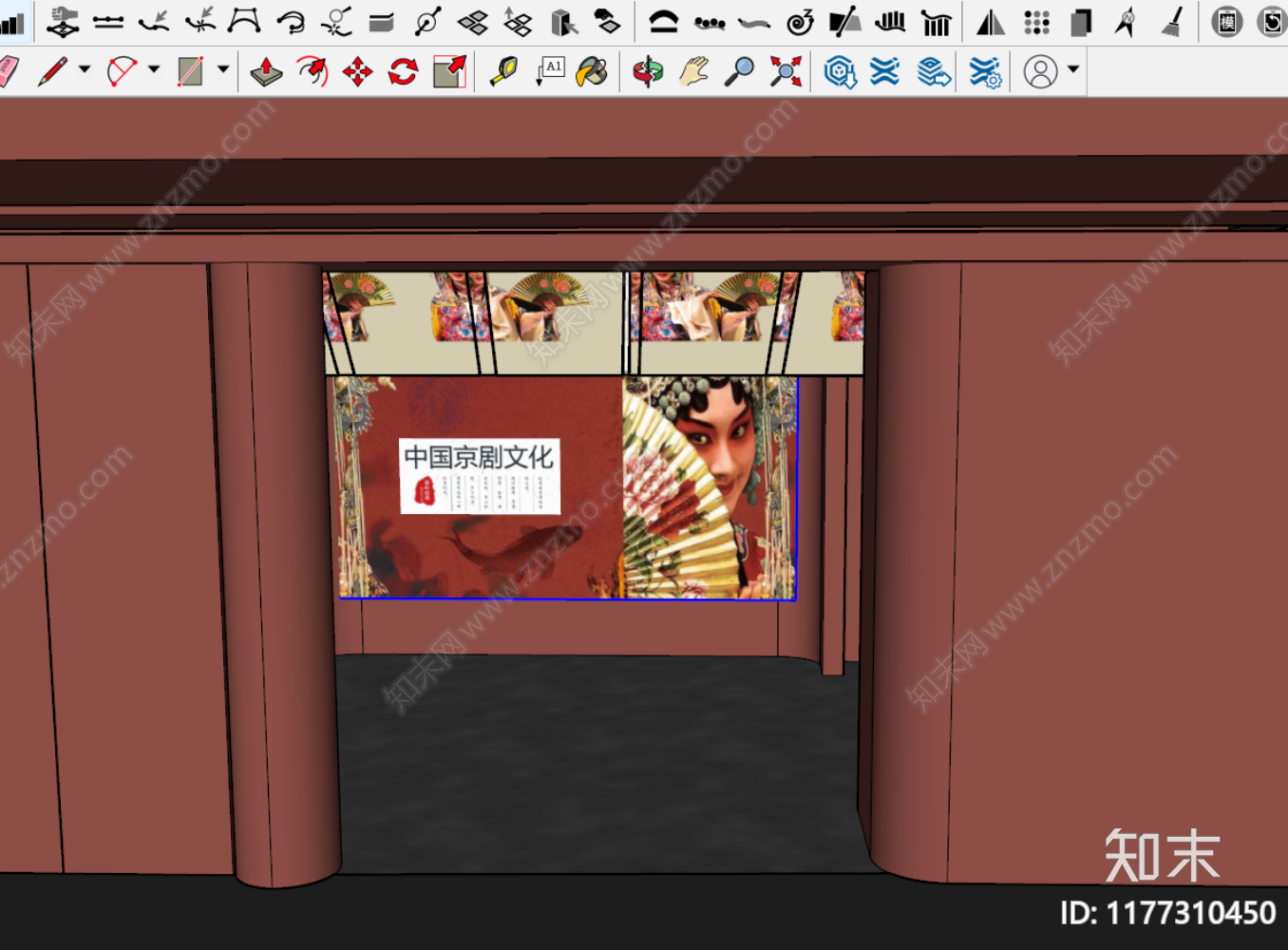Open the 3D Warehouse download icon
Screen dimensions: 1288x950
point(840,71)
